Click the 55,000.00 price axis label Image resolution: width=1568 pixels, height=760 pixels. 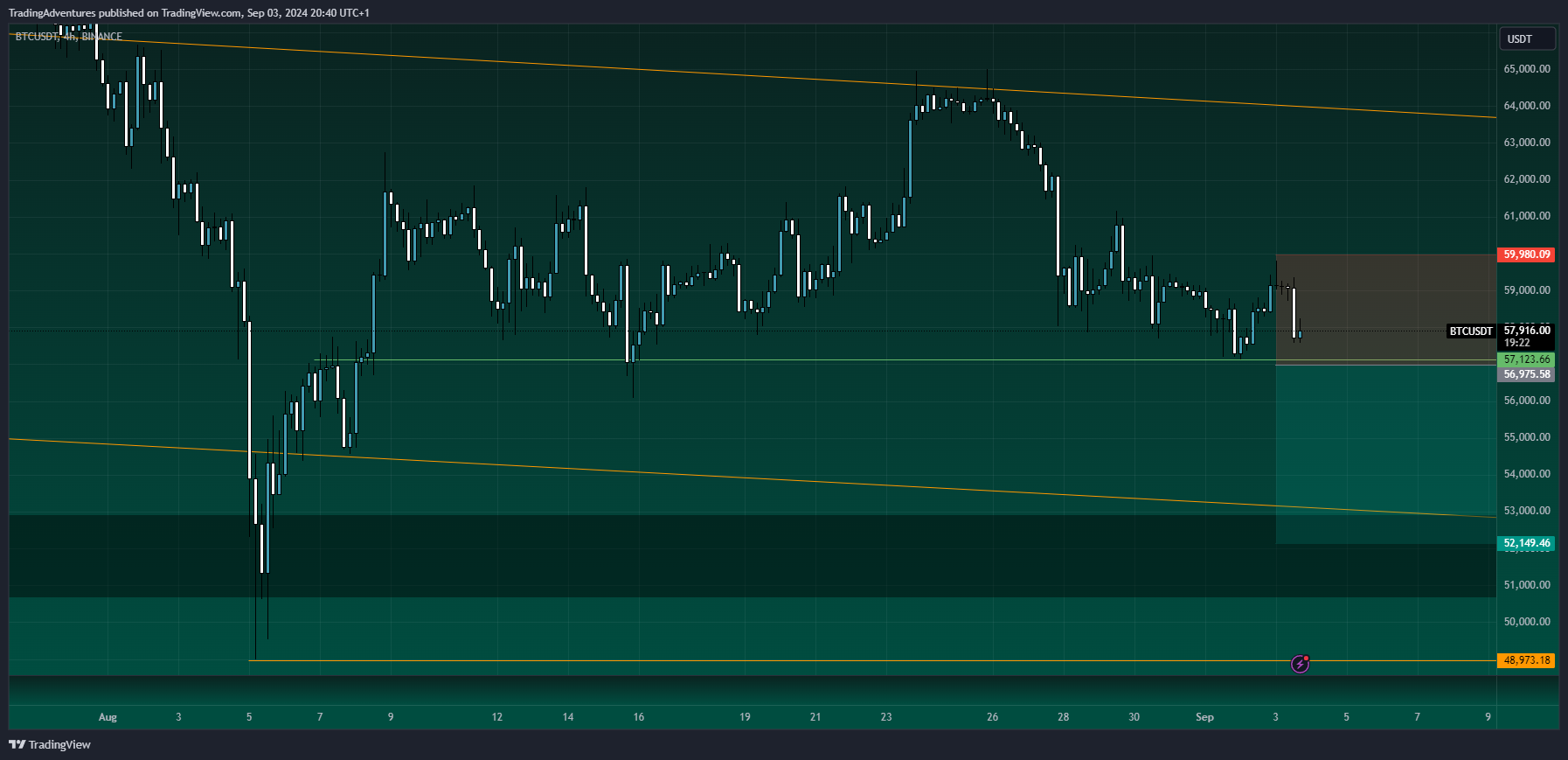1527,436
